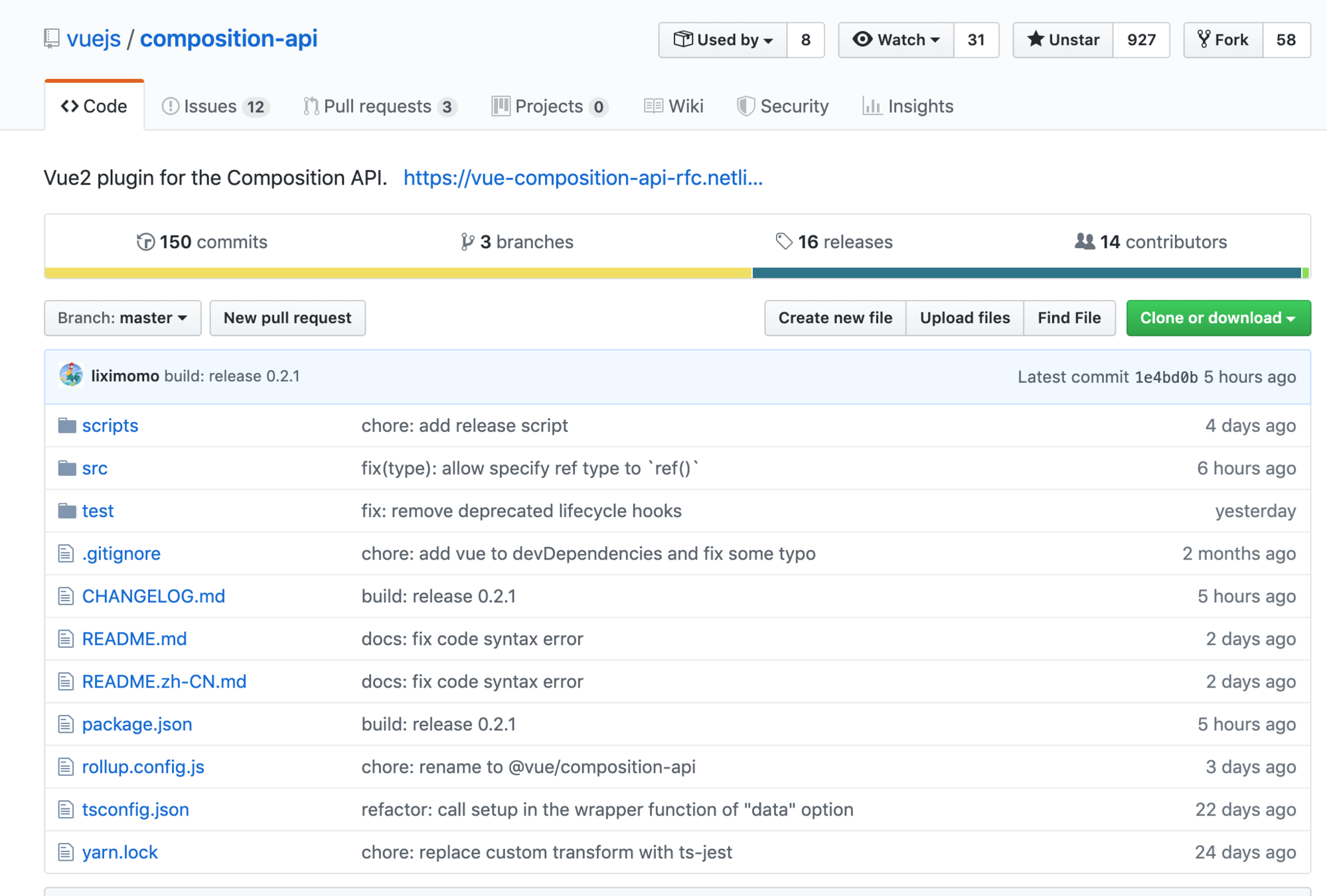Click the releases tag icon
Image resolution: width=1327 pixels, height=896 pixels.
784,242
